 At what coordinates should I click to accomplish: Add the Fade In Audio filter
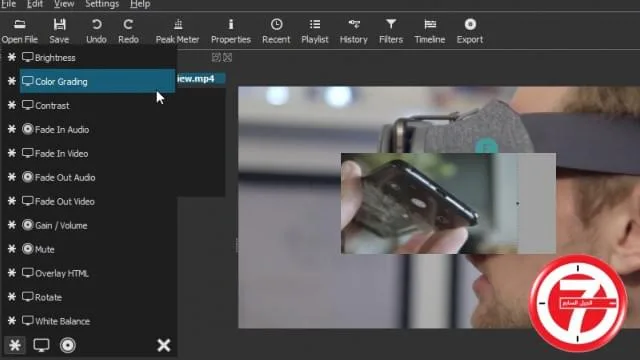coord(98,129)
